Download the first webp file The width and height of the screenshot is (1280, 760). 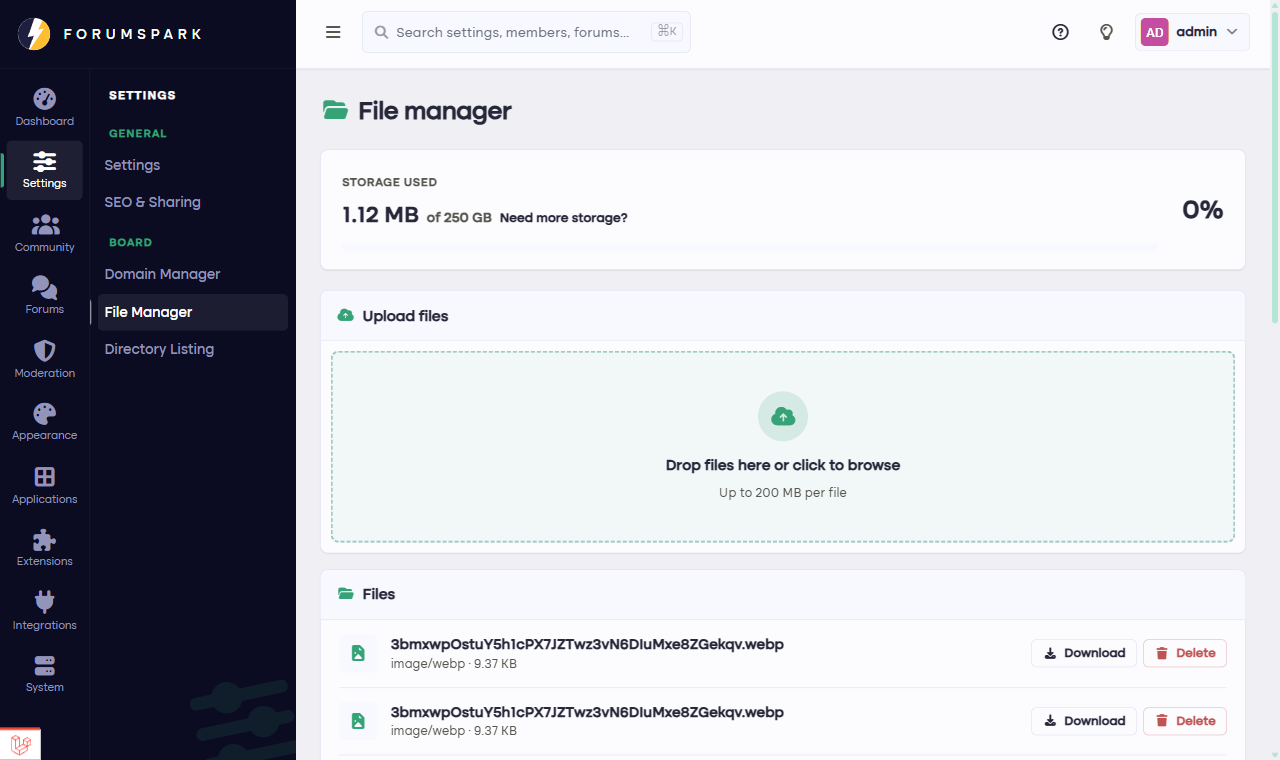click(x=1084, y=653)
